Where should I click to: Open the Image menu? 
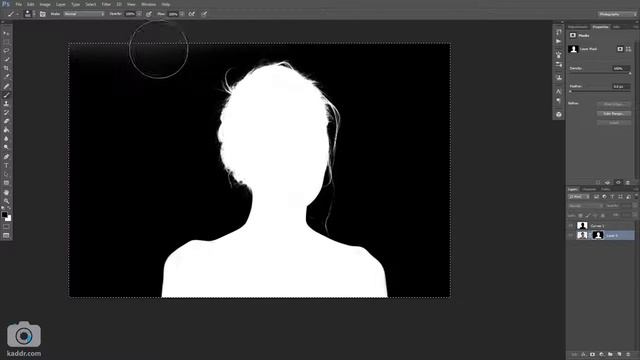[x=45, y=4]
